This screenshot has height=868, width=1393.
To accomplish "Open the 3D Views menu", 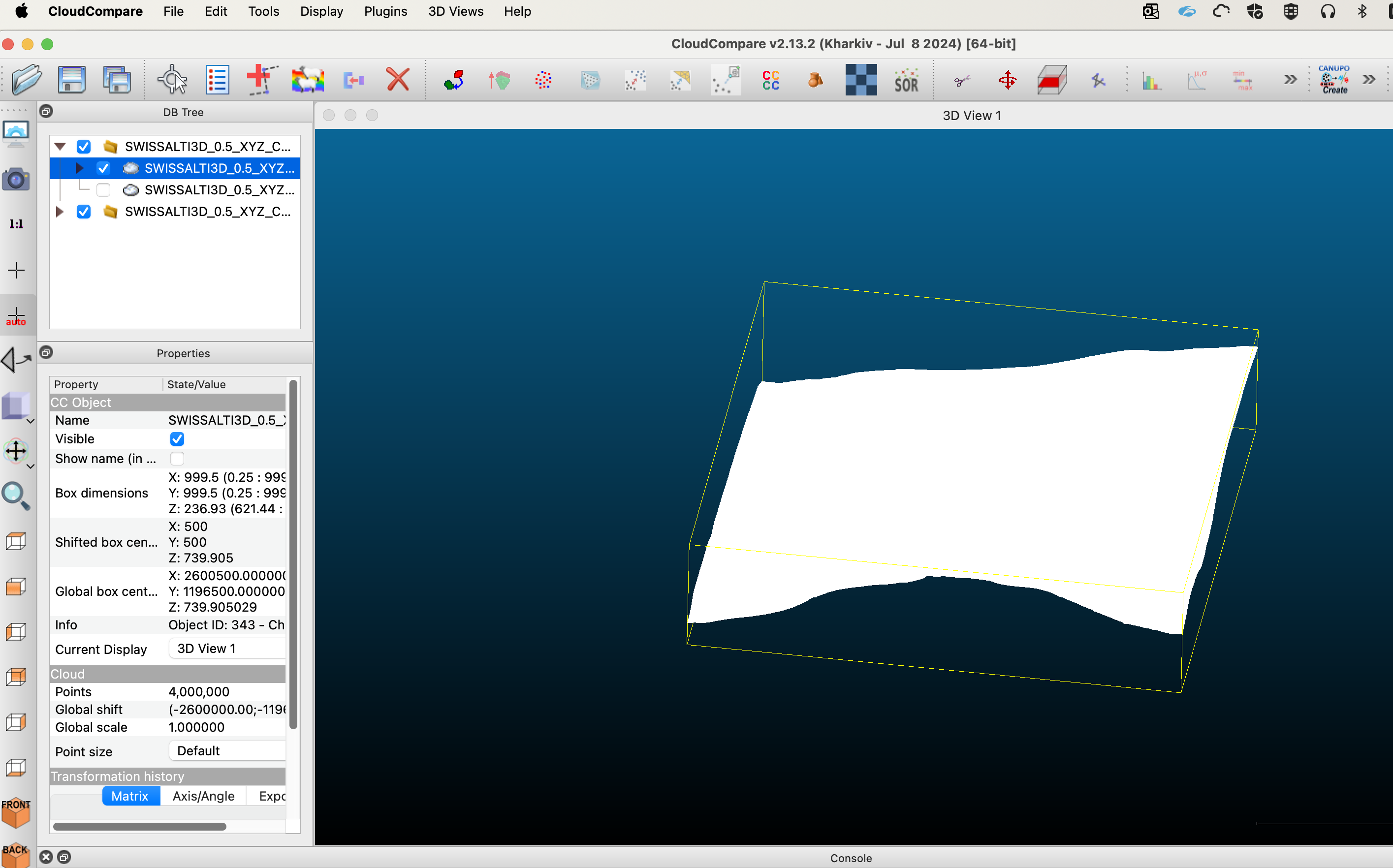I will pos(456,11).
